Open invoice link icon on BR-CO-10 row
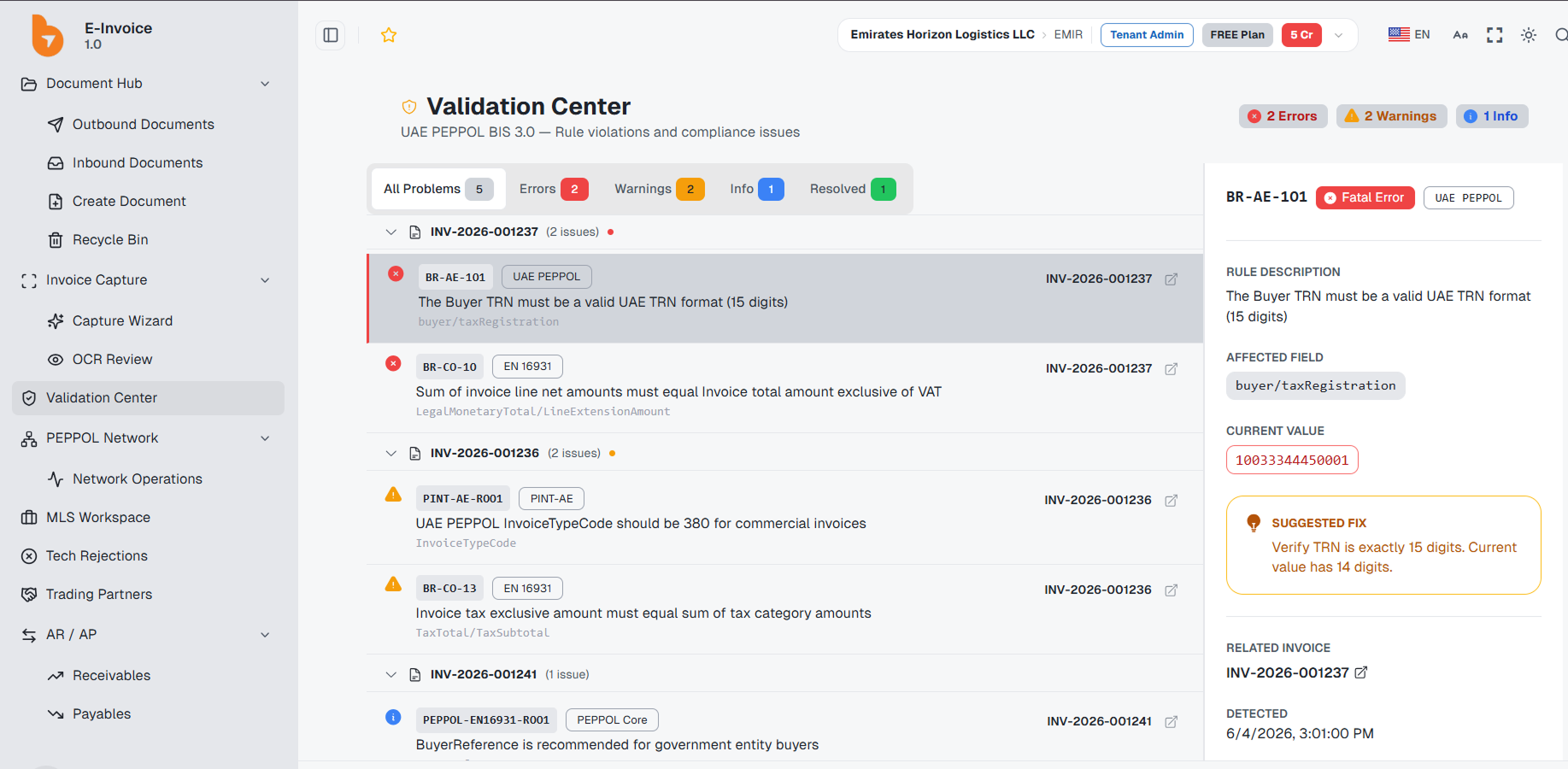The height and width of the screenshot is (769, 1568). tap(1172, 369)
